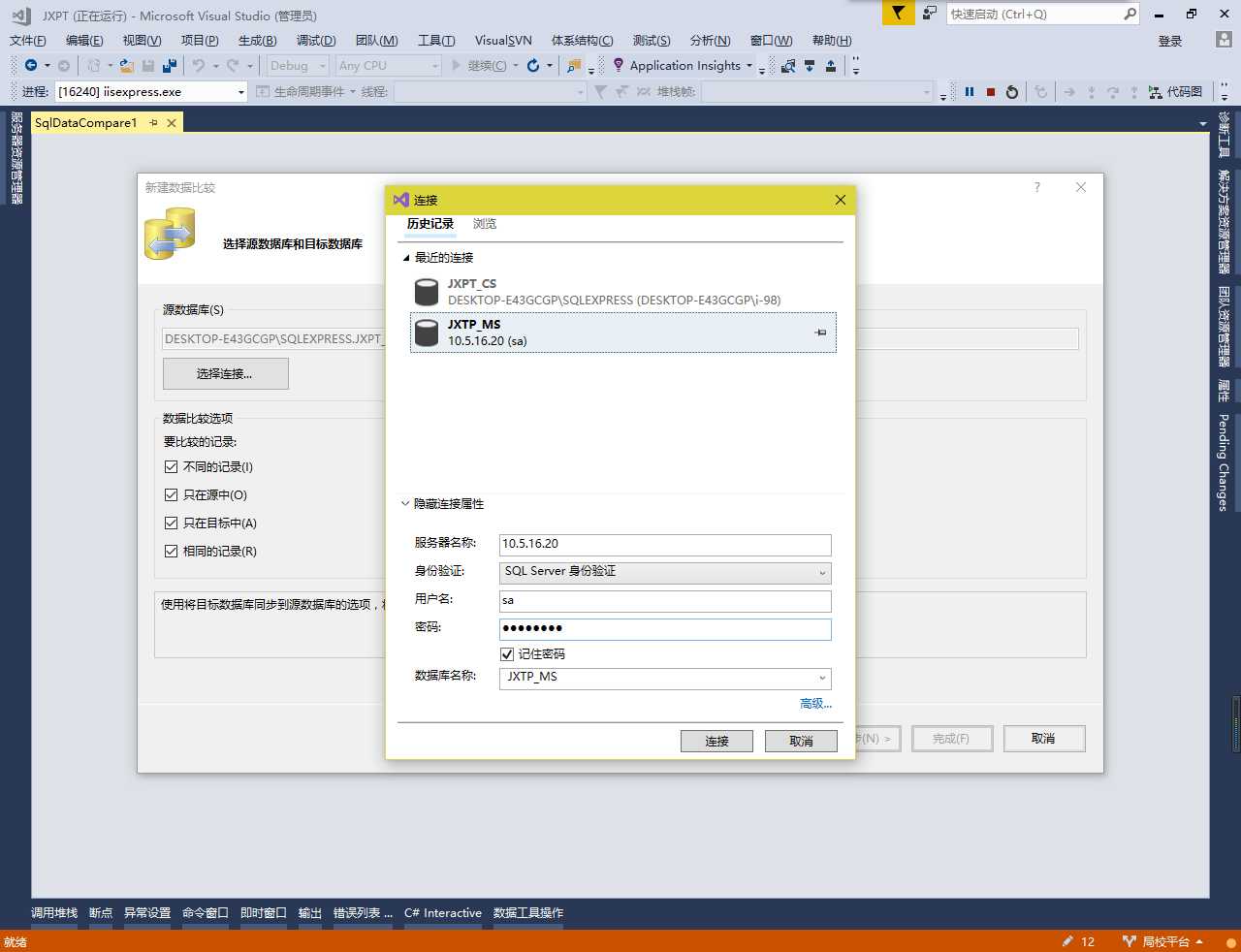
Task: Stop debugging with the red square
Action: tap(991, 91)
